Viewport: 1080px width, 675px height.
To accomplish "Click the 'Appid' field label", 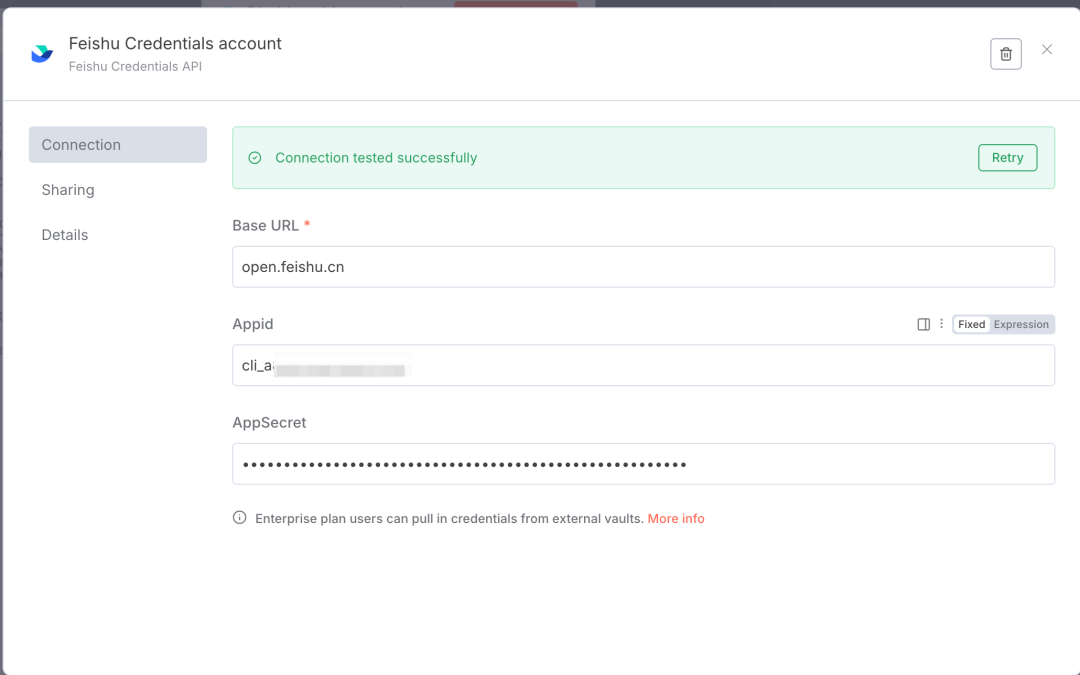I will [x=253, y=324].
